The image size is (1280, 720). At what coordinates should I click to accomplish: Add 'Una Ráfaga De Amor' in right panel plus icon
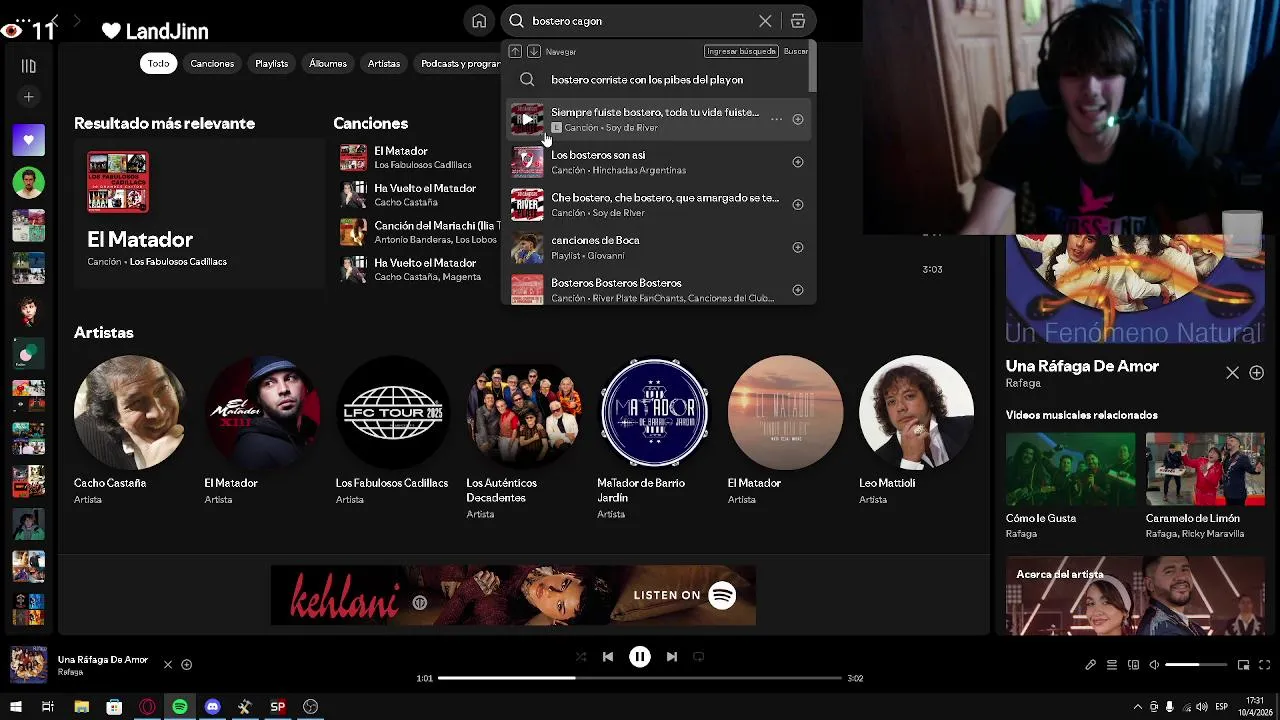click(1256, 373)
